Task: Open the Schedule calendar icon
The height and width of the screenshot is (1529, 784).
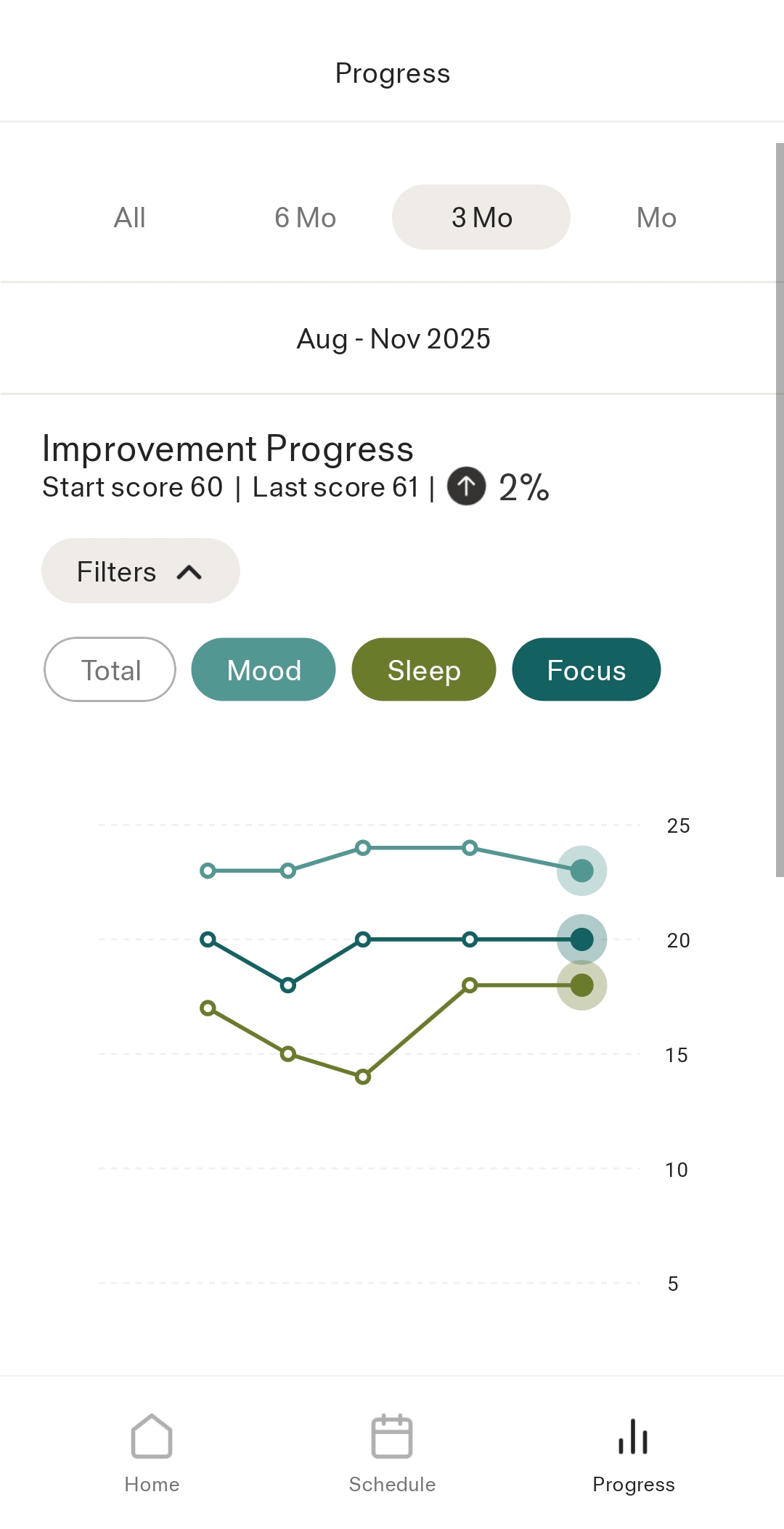Action: pos(392,1435)
